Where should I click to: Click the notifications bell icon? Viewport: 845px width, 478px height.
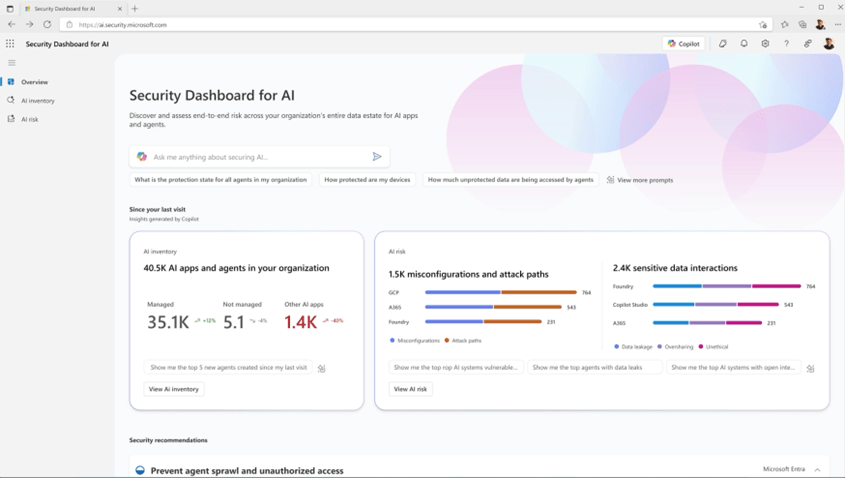(x=744, y=44)
